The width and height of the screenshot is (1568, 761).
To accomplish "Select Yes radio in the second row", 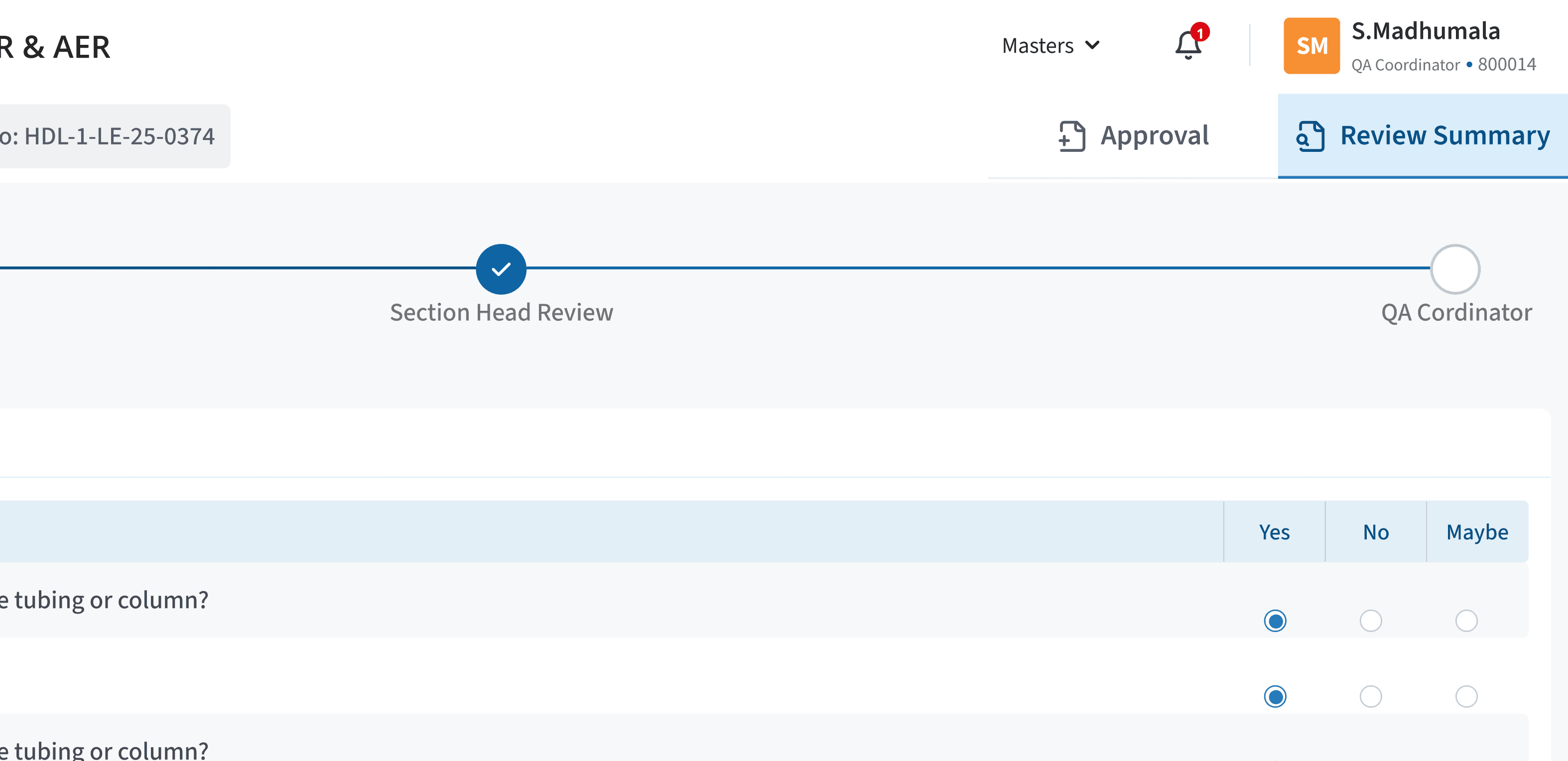I will pyautogui.click(x=1275, y=696).
